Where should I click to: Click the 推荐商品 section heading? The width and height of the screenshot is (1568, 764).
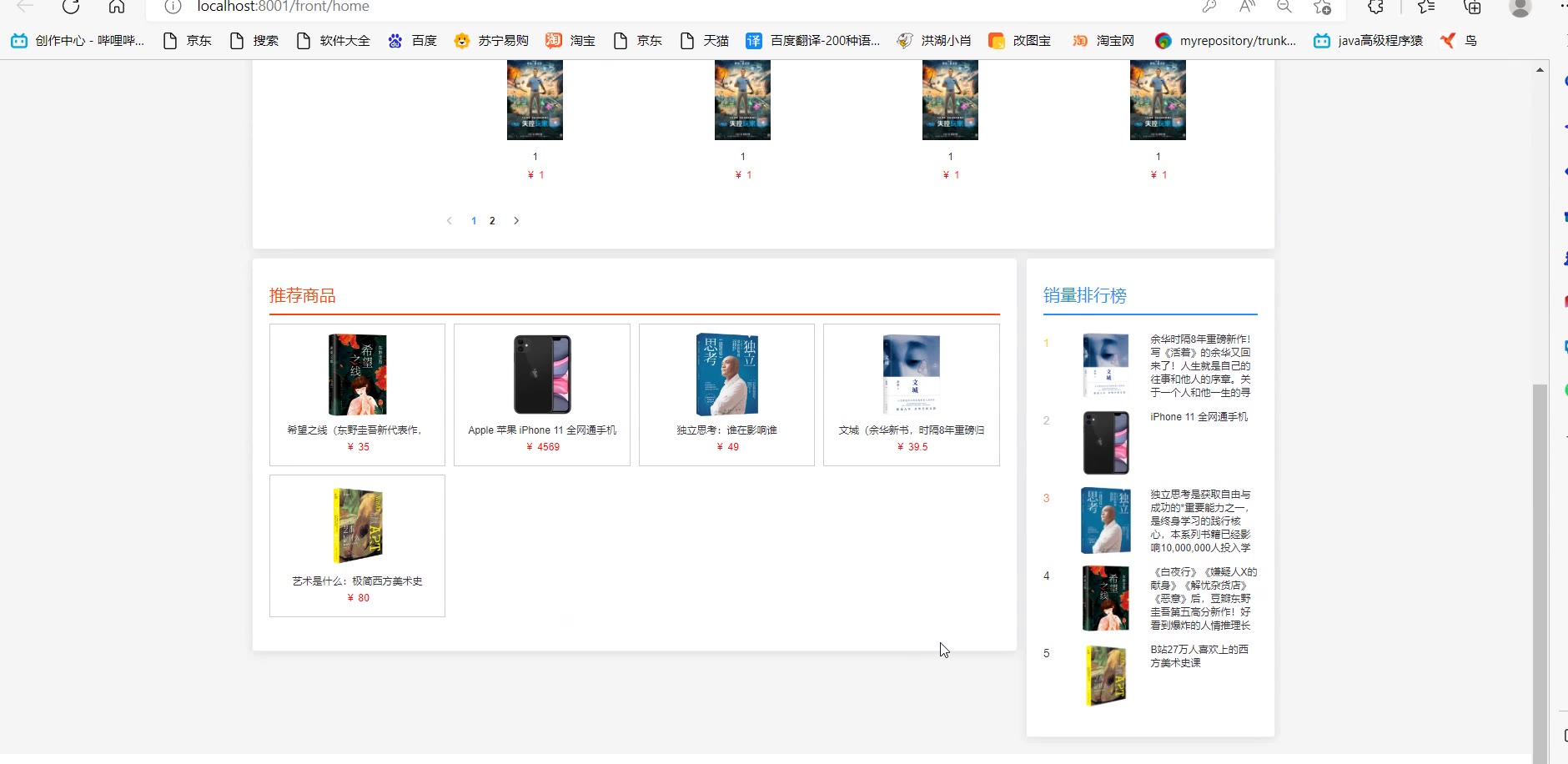coord(303,295)
